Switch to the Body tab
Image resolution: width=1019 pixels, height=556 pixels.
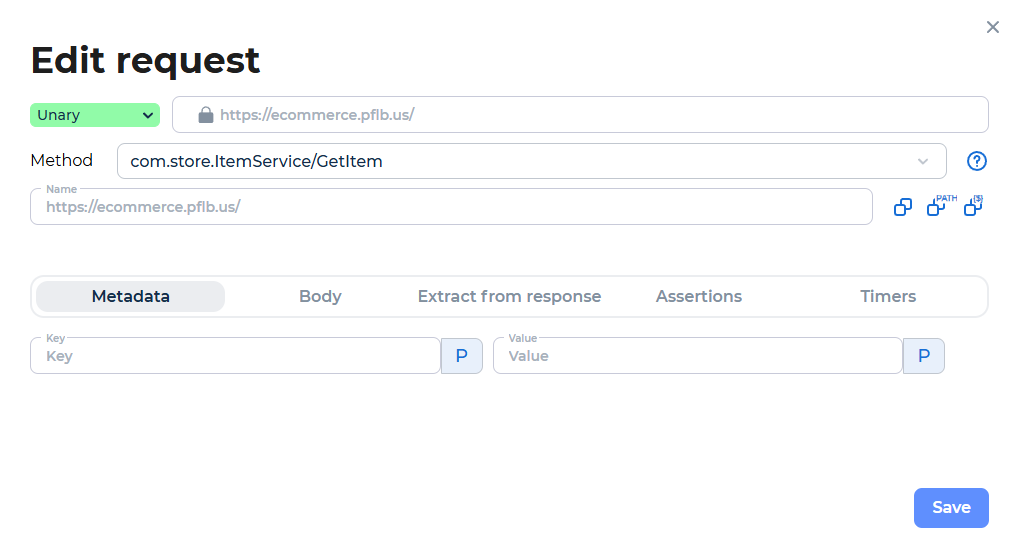tap(320, 296)
